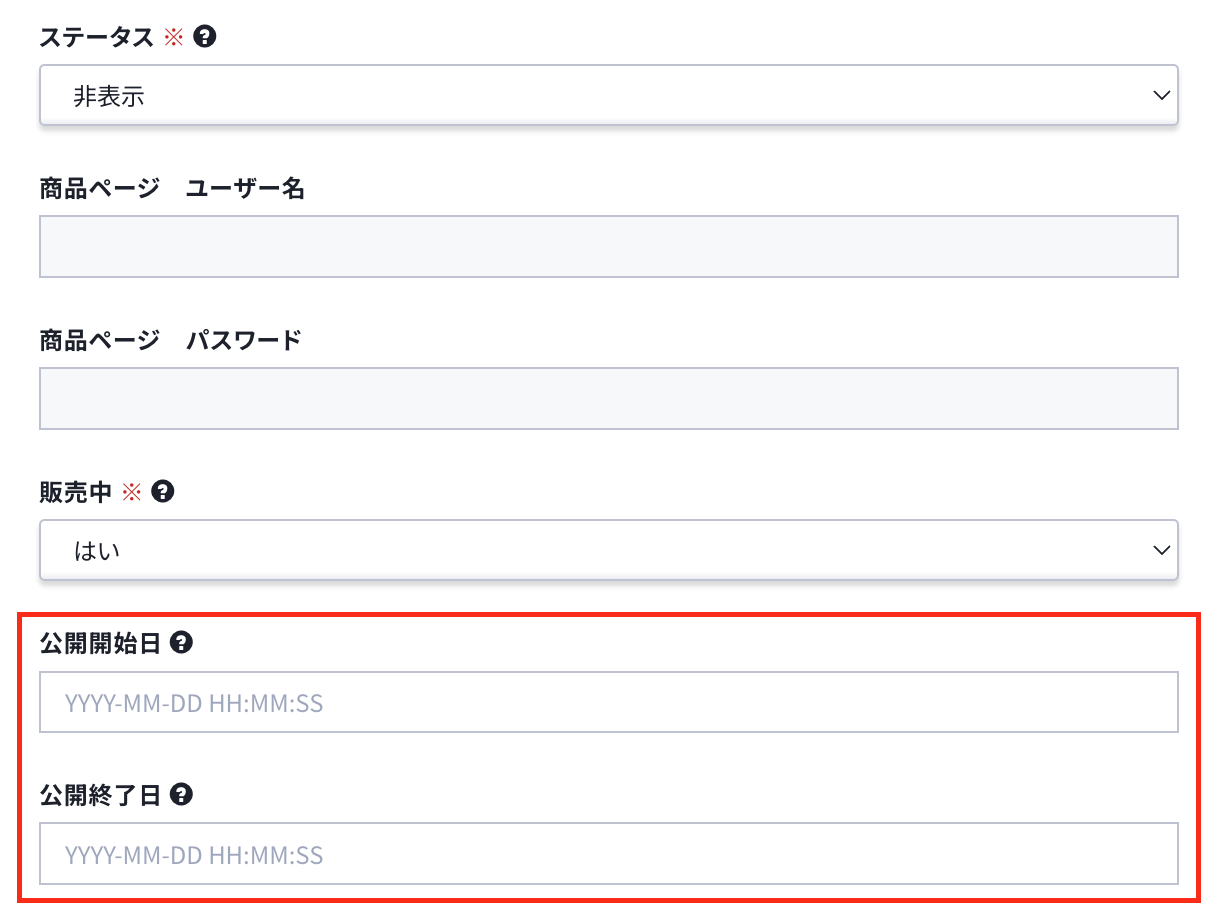Click the help icon beside 販売中
The image size is (1214, 918).
[163, 491]
